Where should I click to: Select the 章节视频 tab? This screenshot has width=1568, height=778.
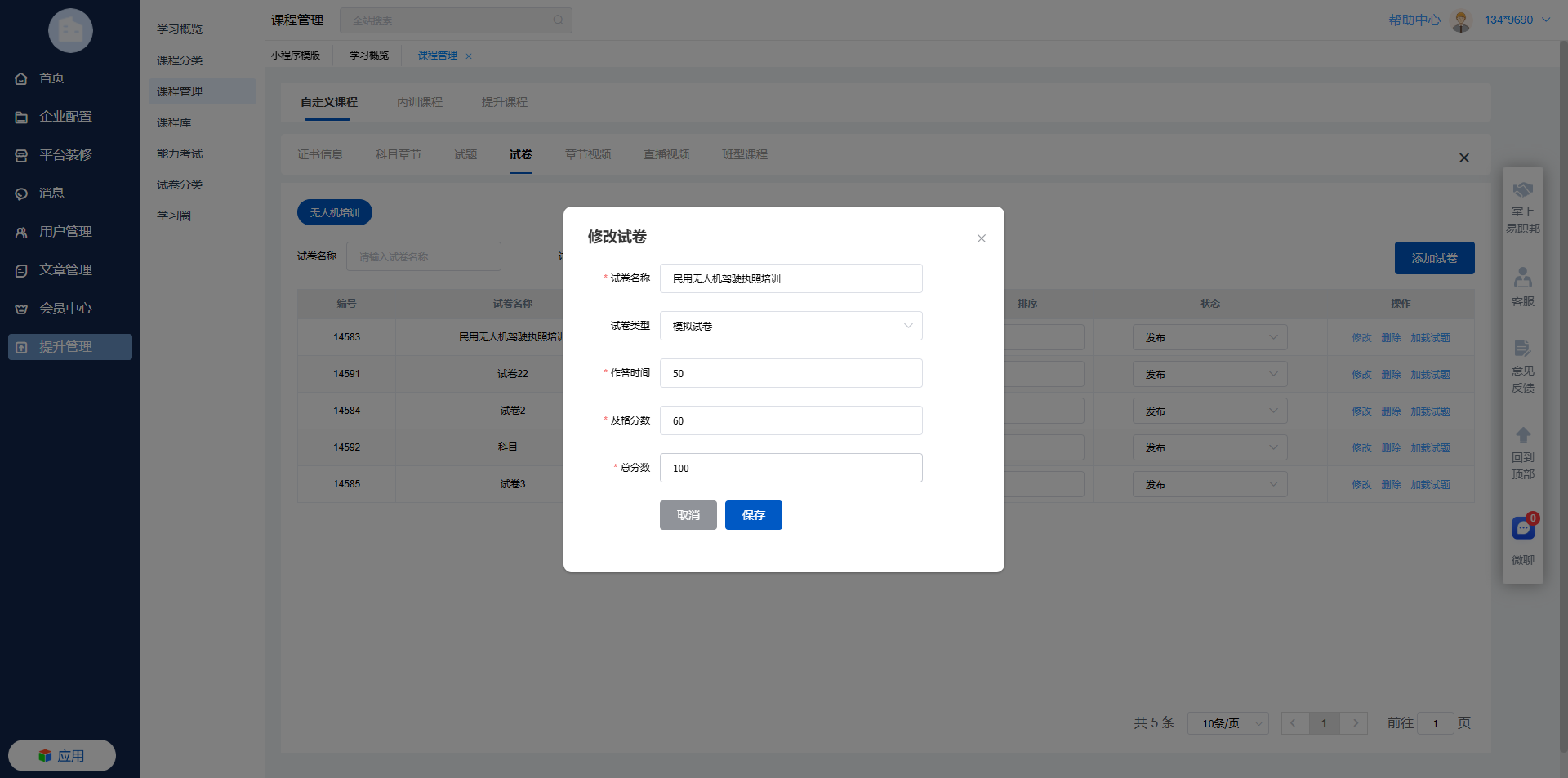click(588, 154)
